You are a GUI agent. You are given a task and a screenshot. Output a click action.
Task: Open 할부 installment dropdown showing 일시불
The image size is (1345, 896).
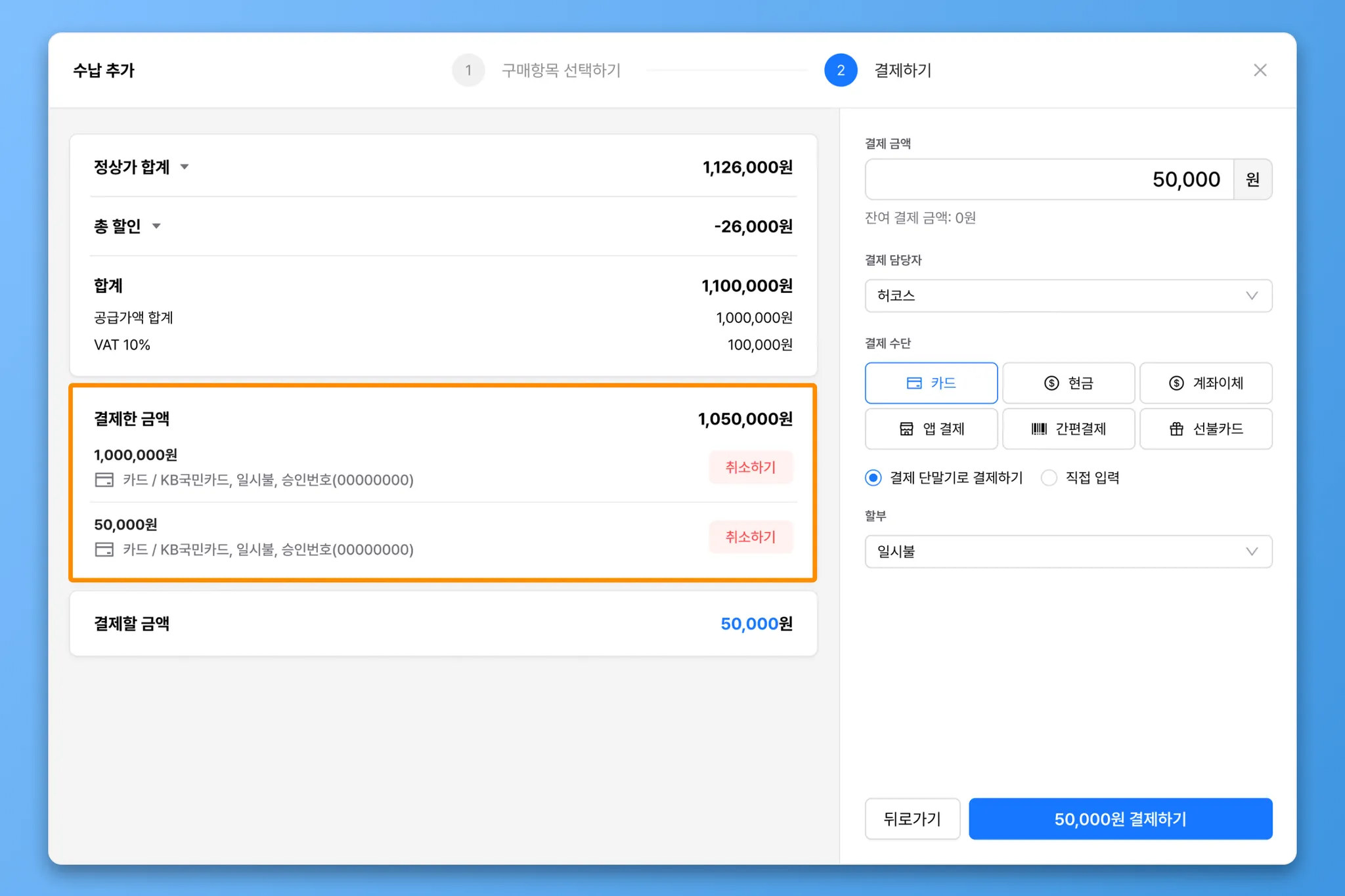[1068, 551]
